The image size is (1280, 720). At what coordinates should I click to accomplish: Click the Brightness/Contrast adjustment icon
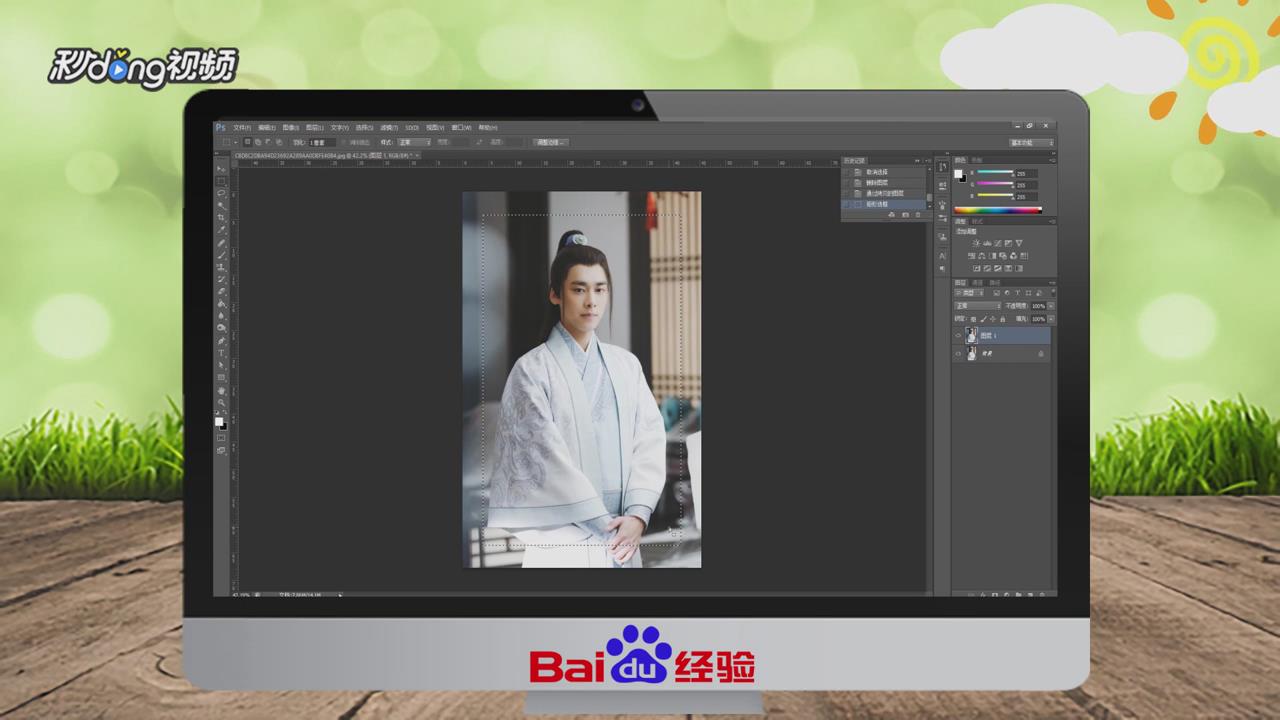pos(976,243)
